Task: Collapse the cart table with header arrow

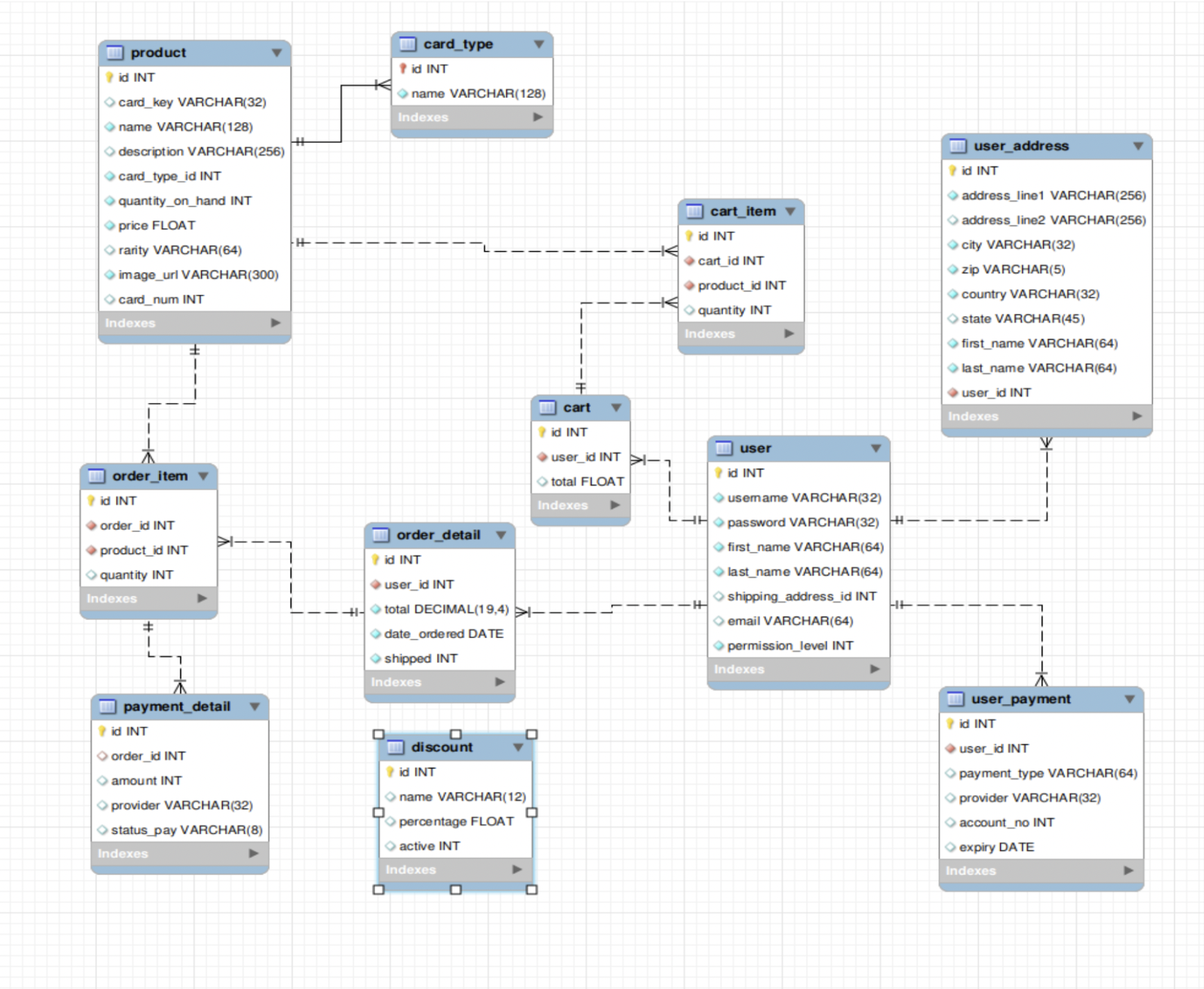Action: coord(616,408)
